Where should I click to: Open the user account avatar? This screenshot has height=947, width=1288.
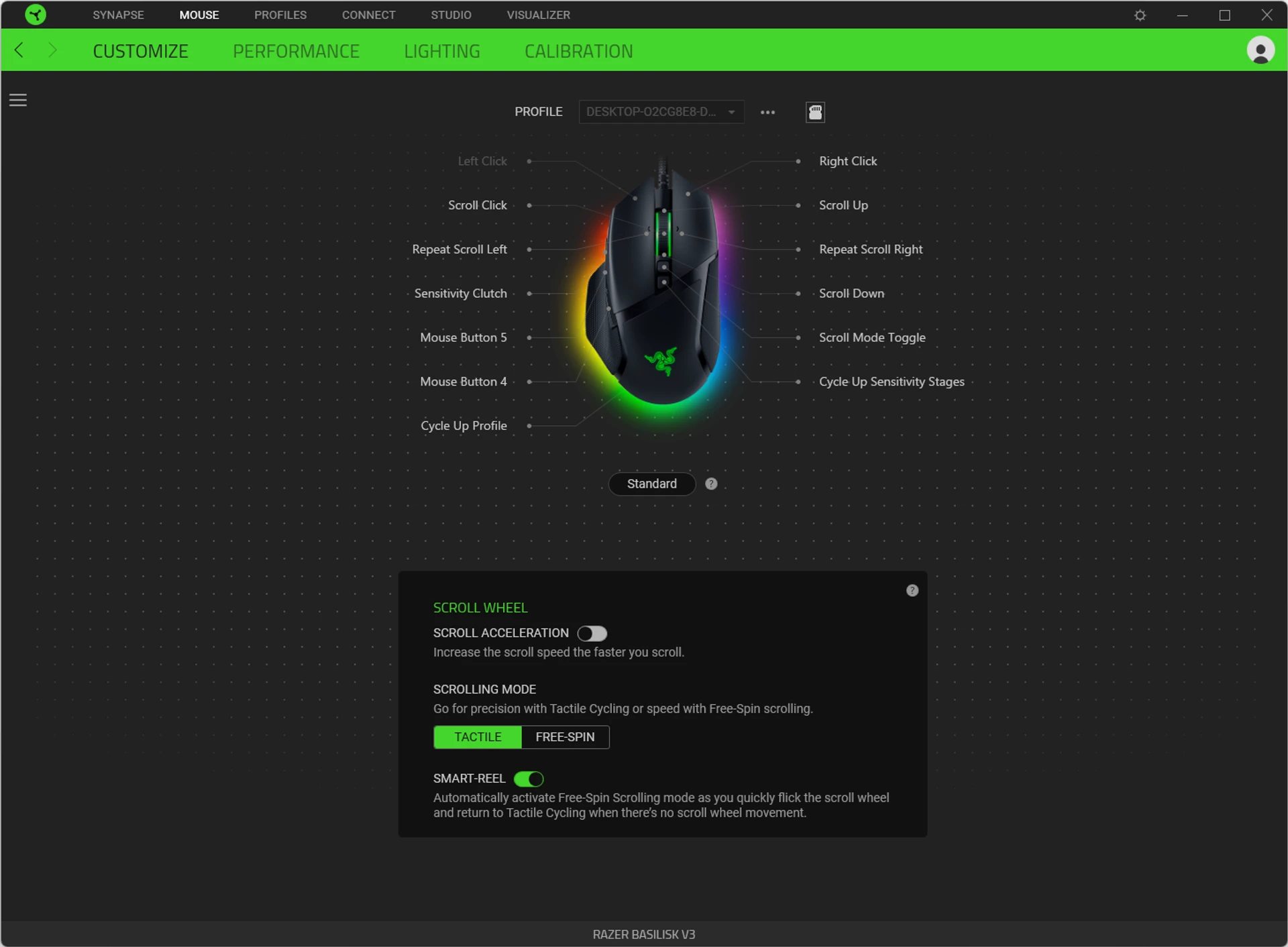1260,50
